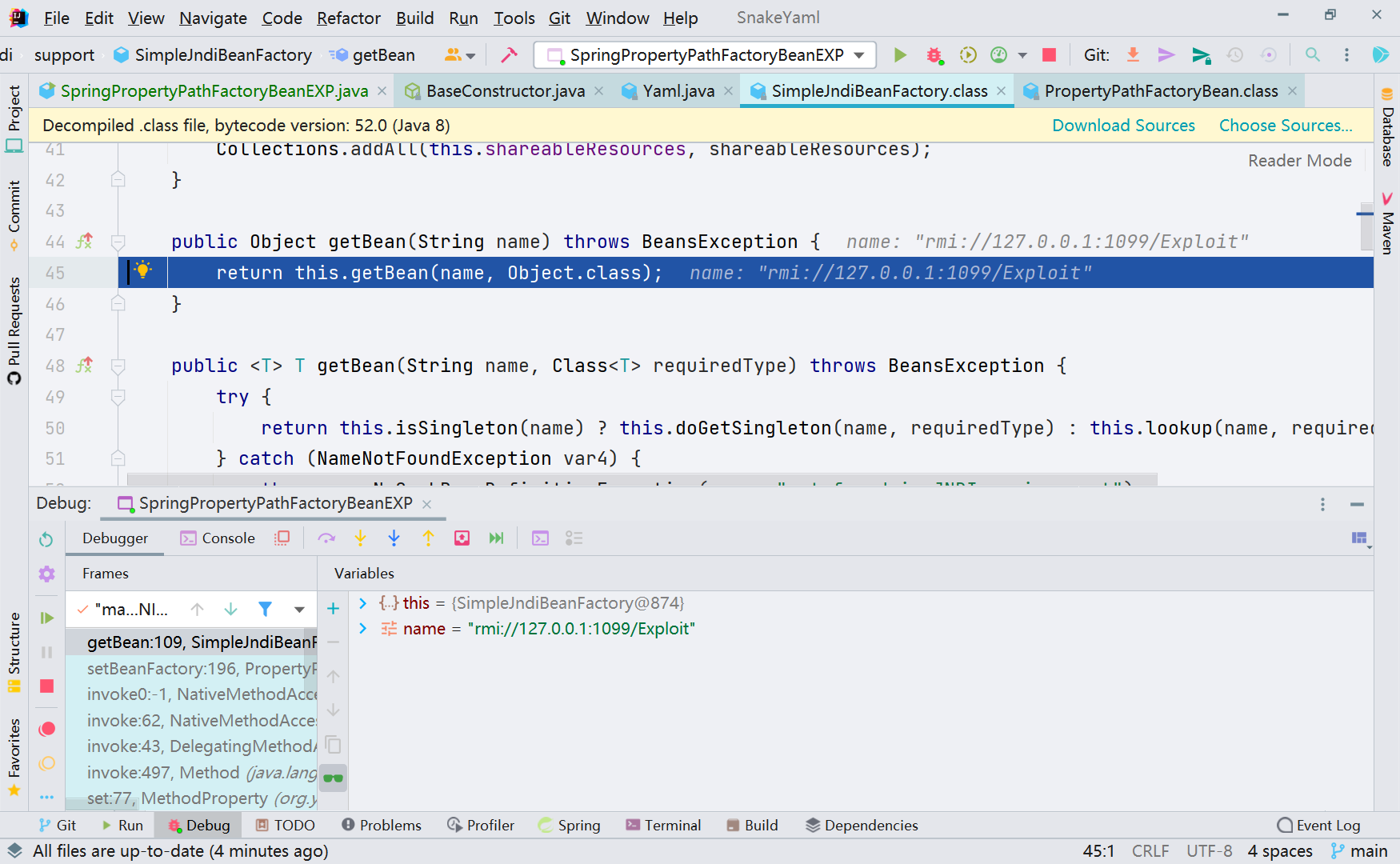Click Rerun debug session icon
1400x864 pixels.
point(46,539)
